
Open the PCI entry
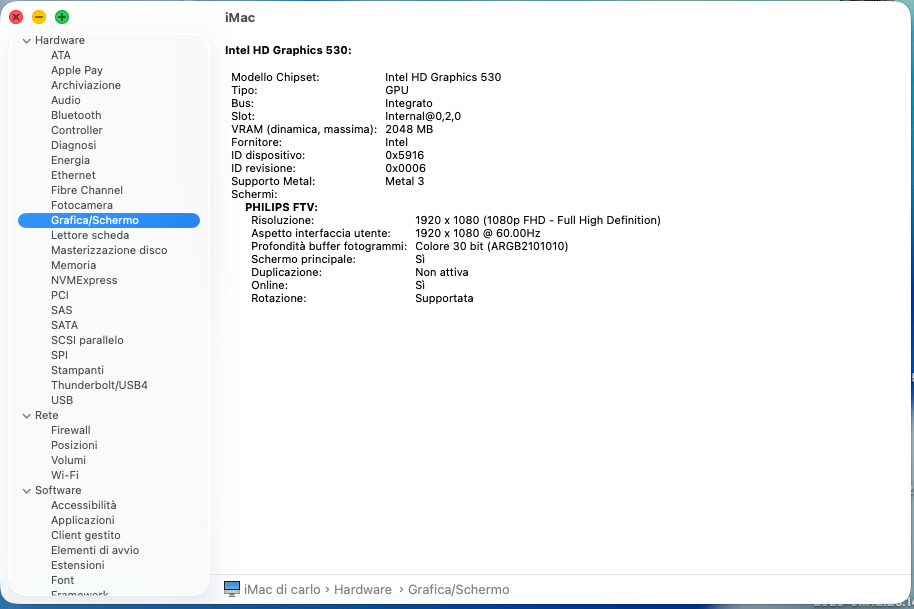tap(59, 295)
